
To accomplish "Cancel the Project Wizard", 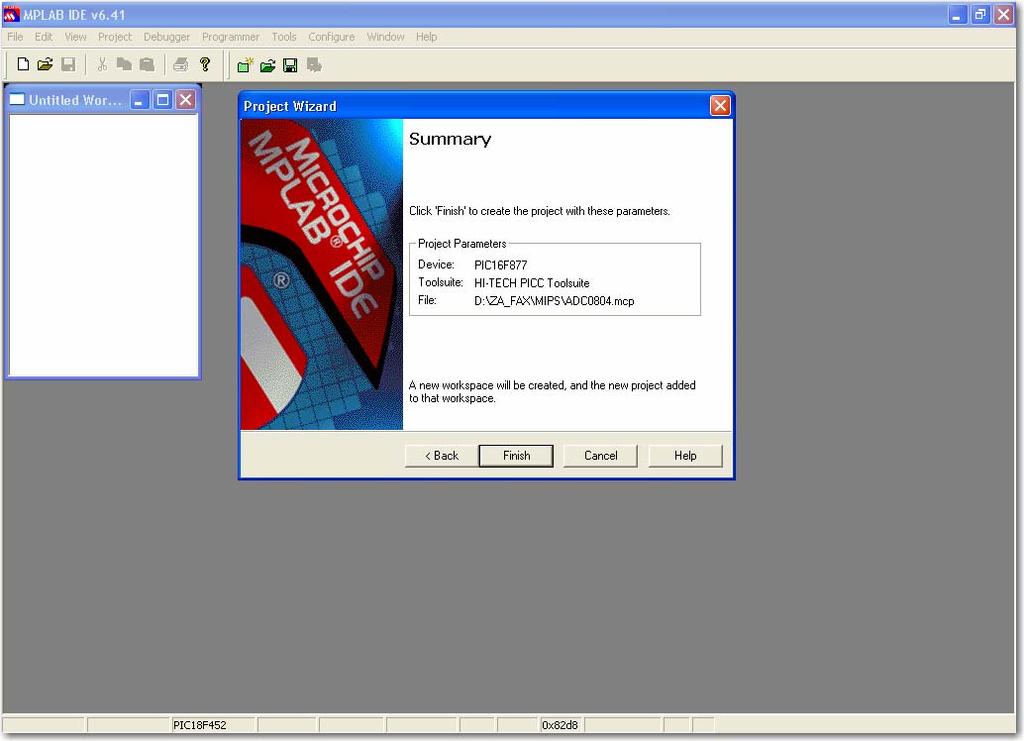I will pos(600,456).
